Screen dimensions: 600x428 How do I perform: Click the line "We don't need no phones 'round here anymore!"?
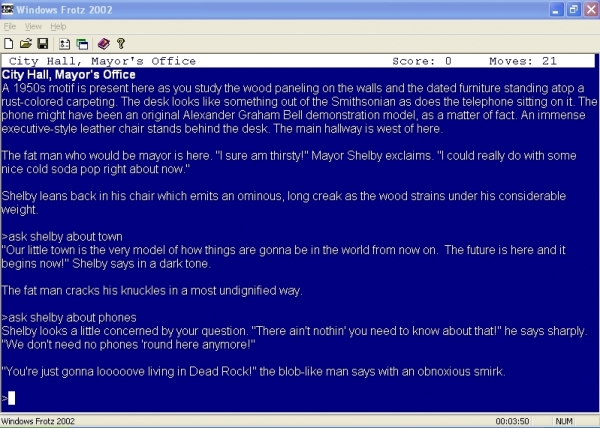click(x=128, y=345)
